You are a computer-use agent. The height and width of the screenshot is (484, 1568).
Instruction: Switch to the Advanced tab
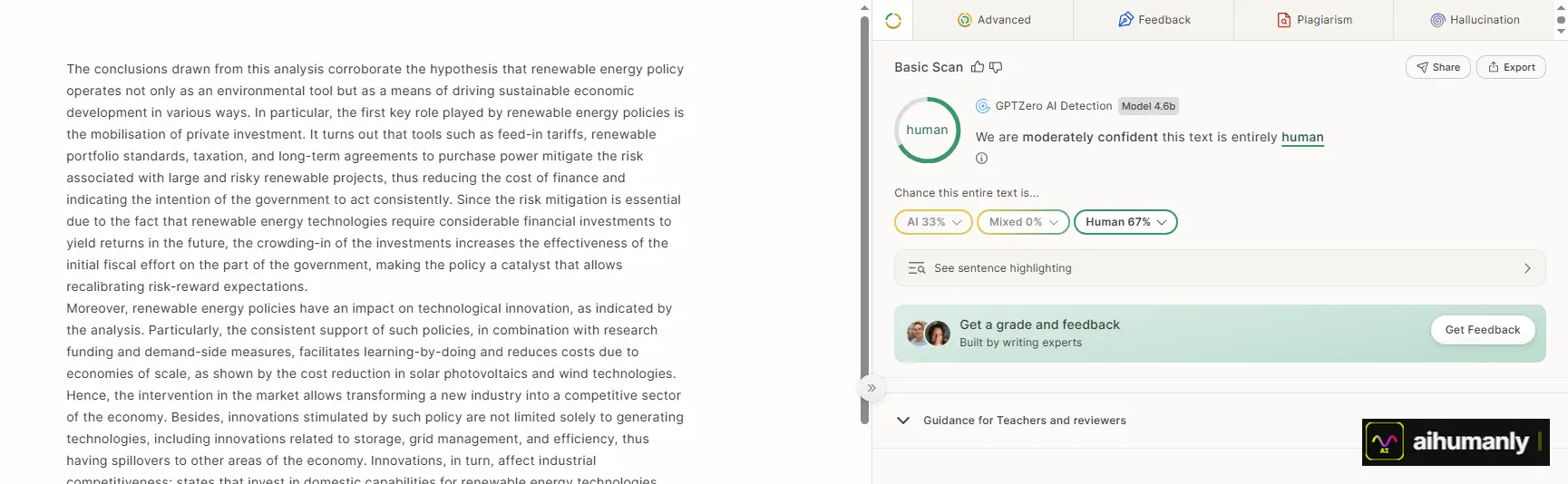click(x=993, y=20)
